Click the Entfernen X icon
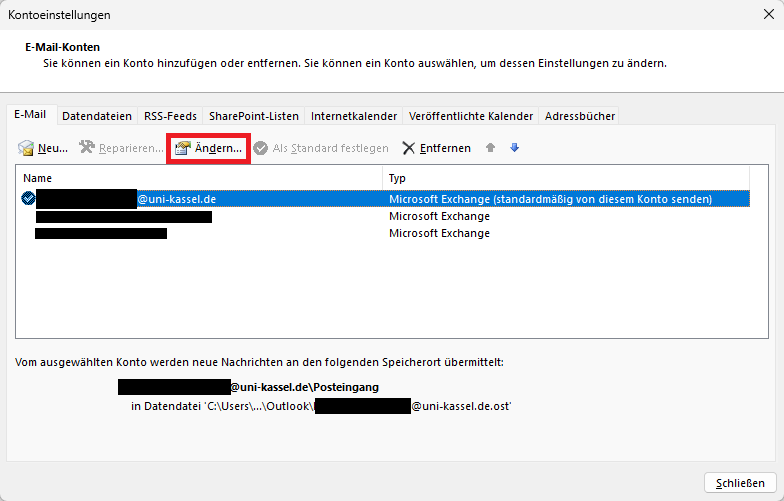This screenshot has width=784, height=501. (x=408, y=148)
